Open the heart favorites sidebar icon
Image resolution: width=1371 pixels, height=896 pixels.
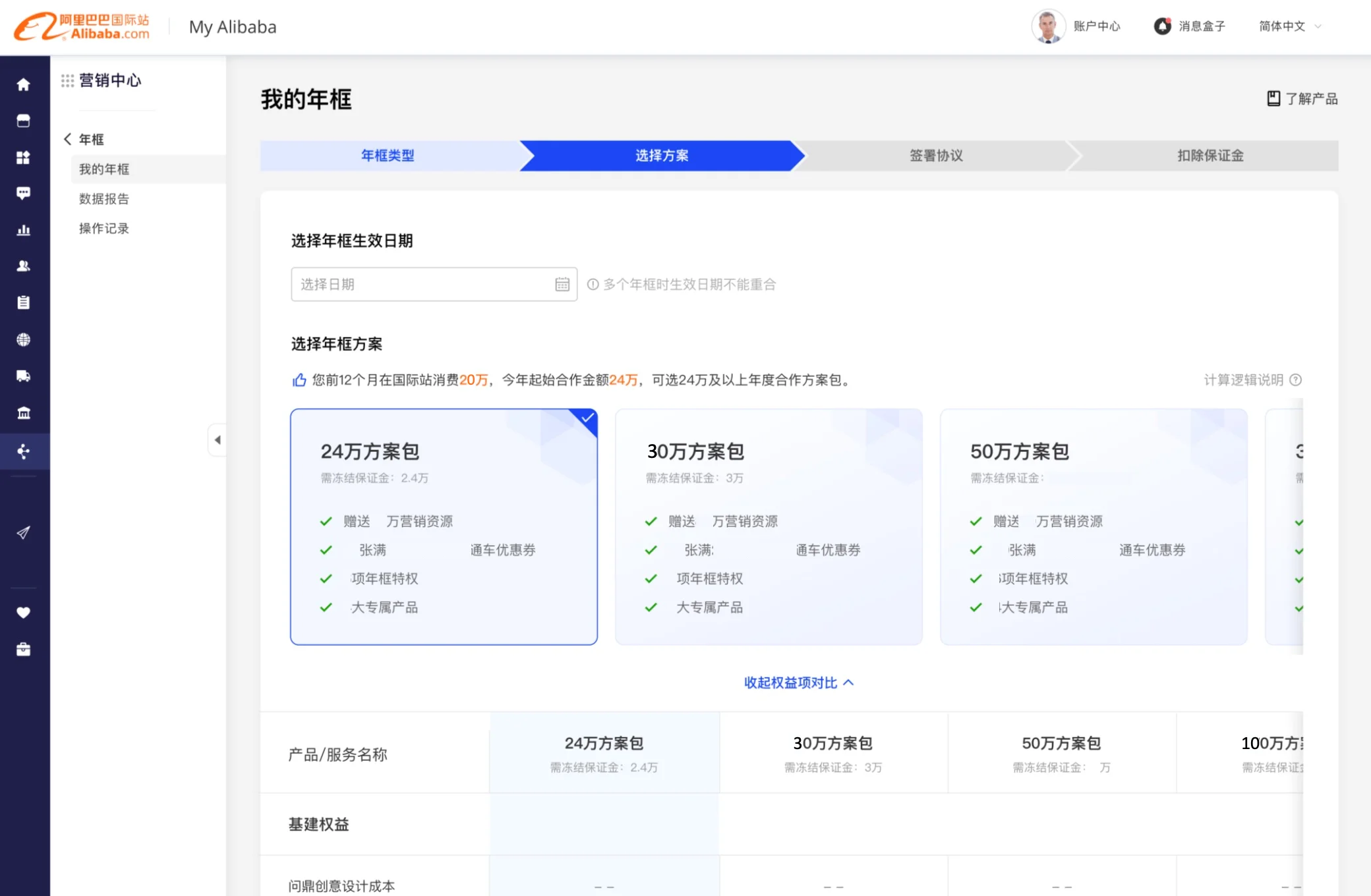(x=24, y=613)
